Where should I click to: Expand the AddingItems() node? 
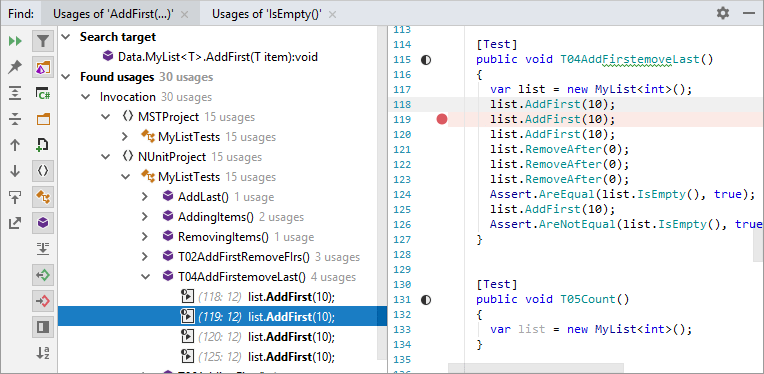(x=145, y=217)
